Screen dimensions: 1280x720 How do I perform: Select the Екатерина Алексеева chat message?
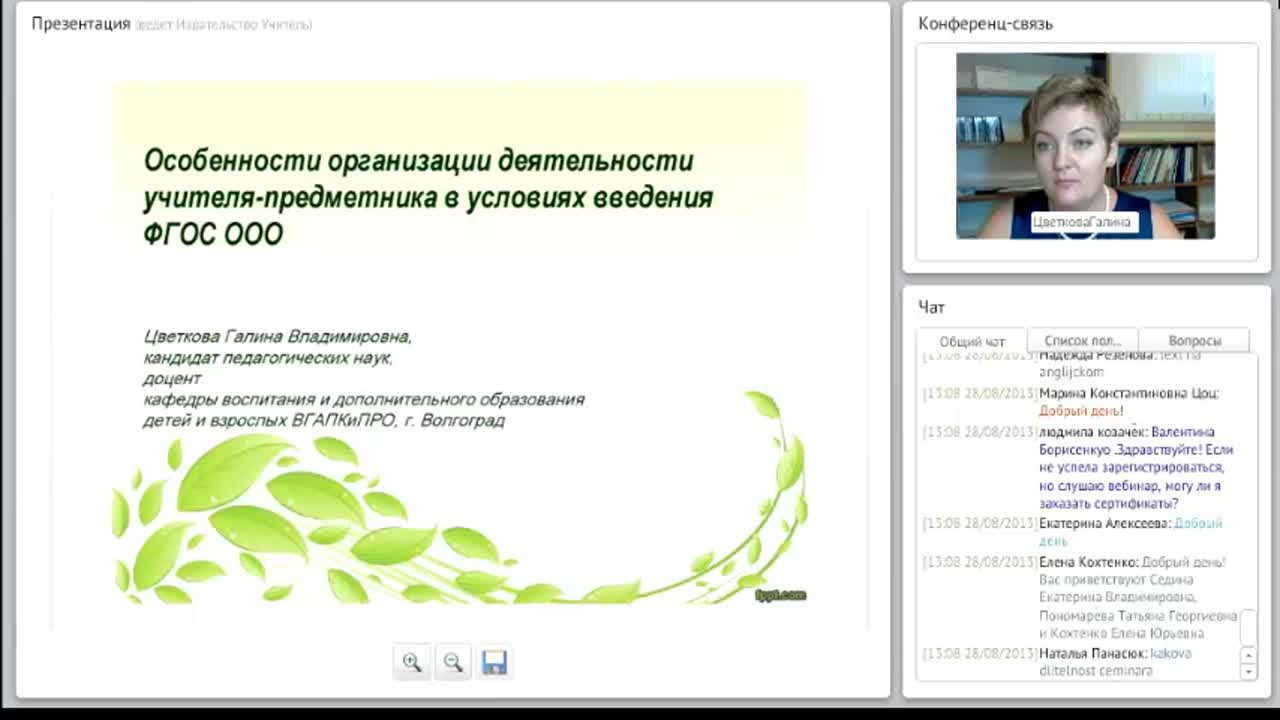(x=1080, y=532)
